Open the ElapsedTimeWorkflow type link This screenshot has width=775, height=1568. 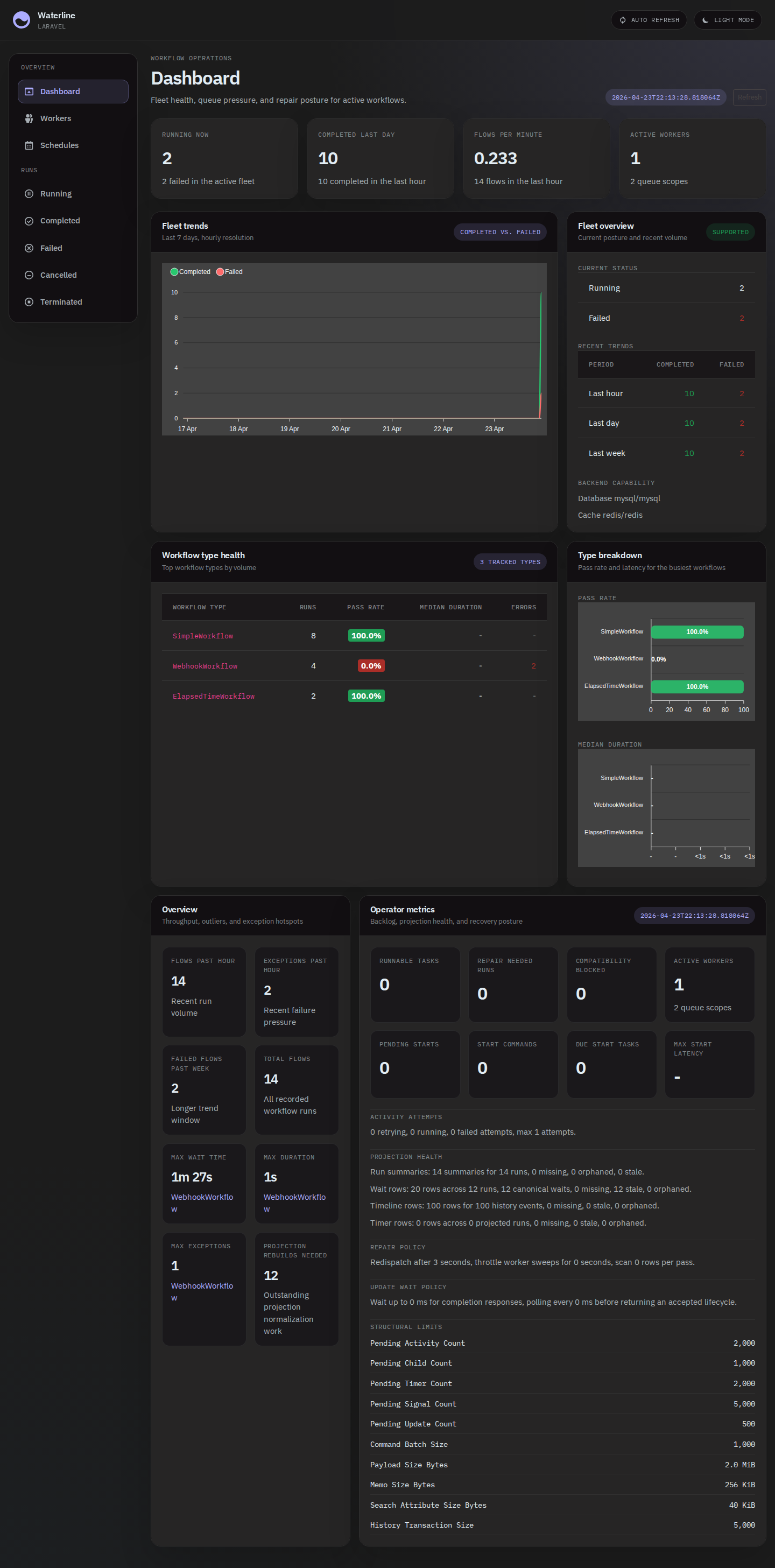214,697
